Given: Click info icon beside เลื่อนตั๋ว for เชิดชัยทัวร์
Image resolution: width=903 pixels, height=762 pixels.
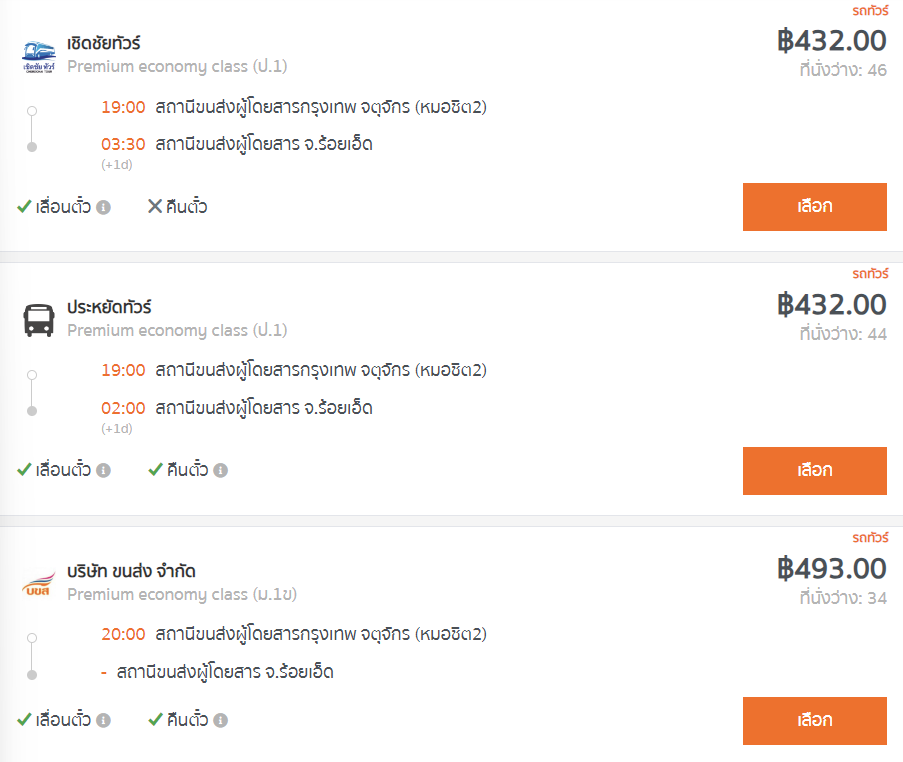Looking at the screenshot, I should [x=104, y=208].
